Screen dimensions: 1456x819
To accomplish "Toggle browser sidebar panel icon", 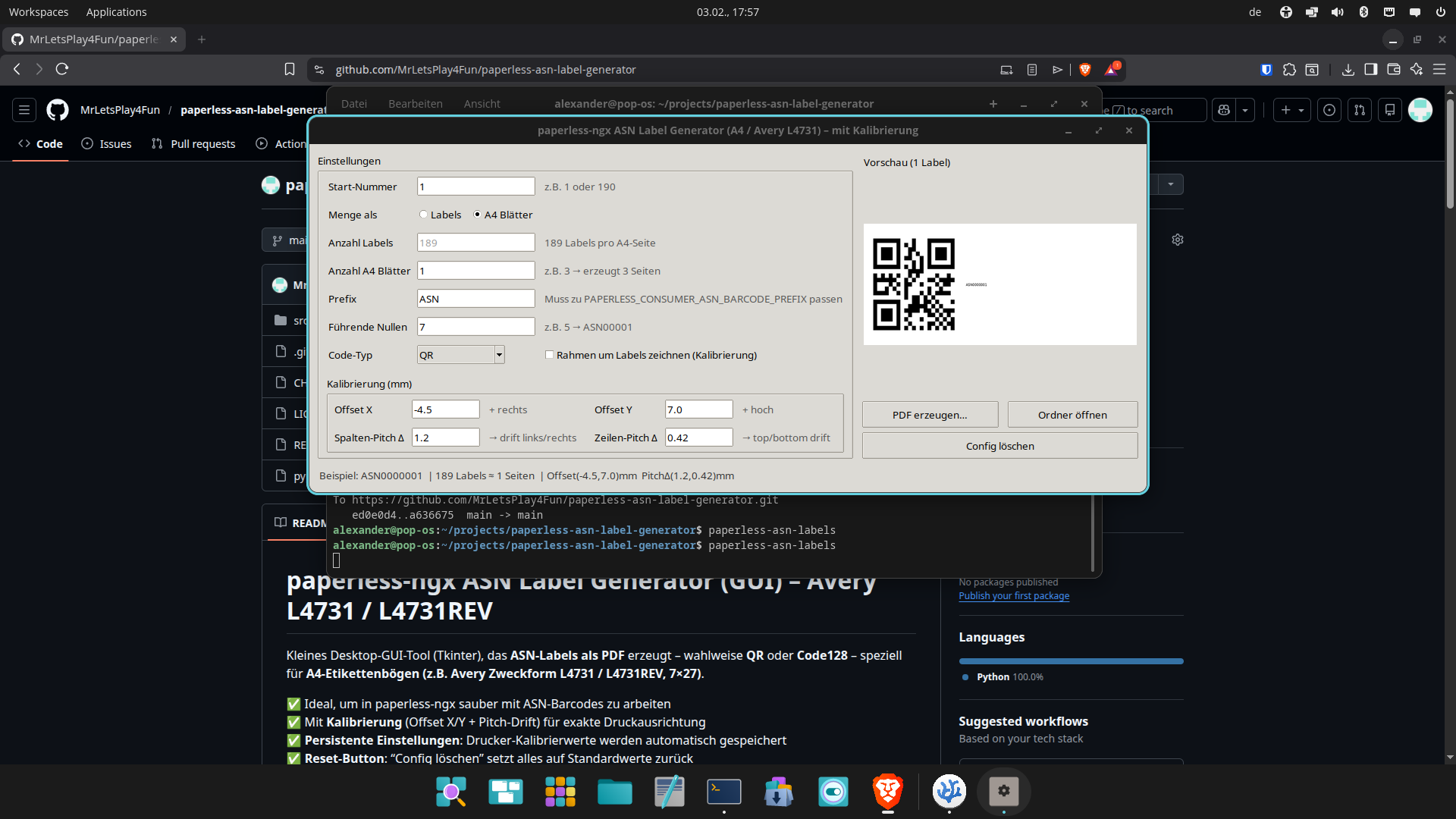I will point(1370,69).
